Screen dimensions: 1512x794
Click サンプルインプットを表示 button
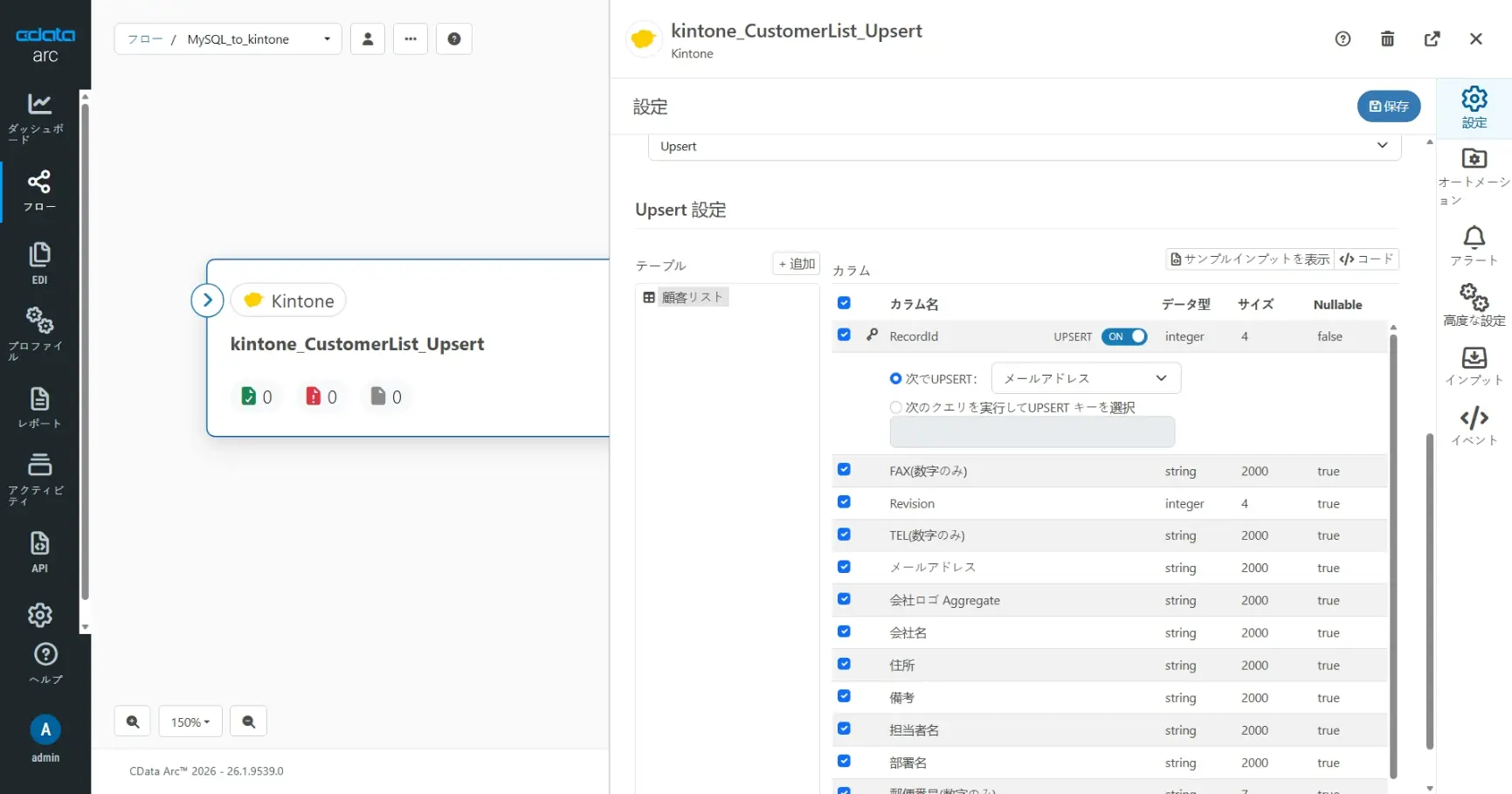[x=1250, y=259]
